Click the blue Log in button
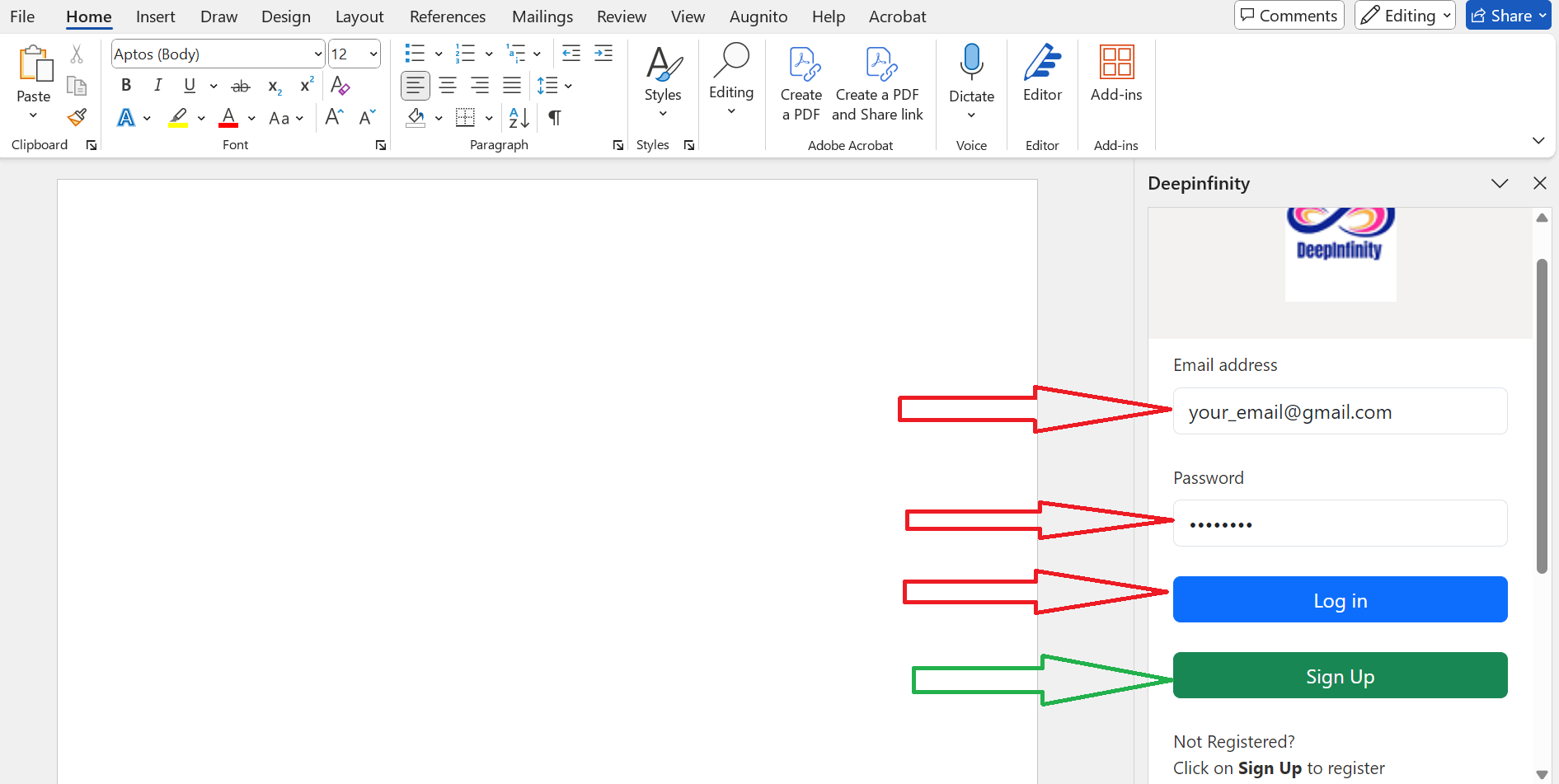 click(1340, 599)
